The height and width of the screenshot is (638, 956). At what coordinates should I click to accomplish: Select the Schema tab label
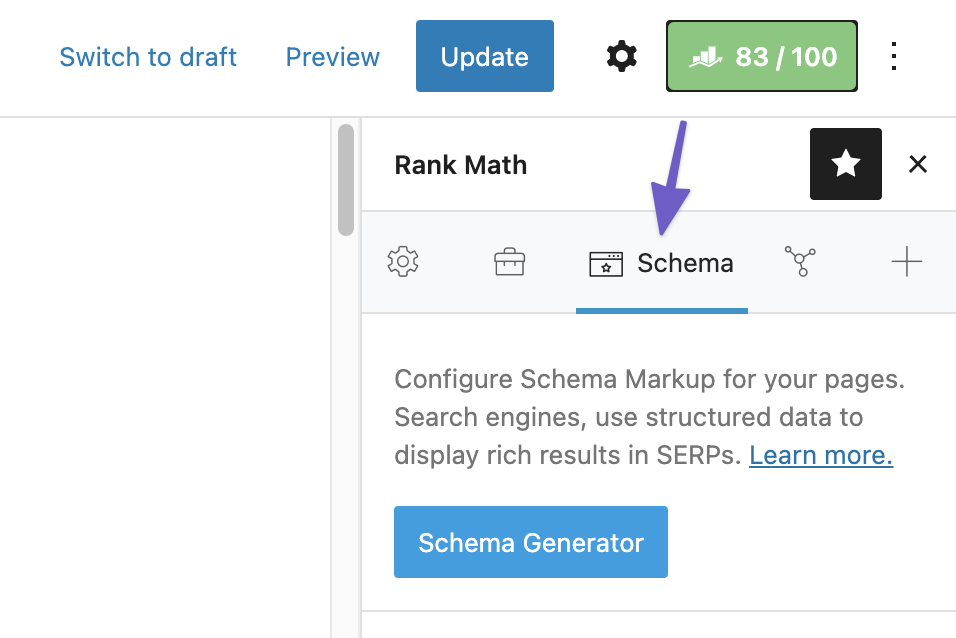point(685,263)
